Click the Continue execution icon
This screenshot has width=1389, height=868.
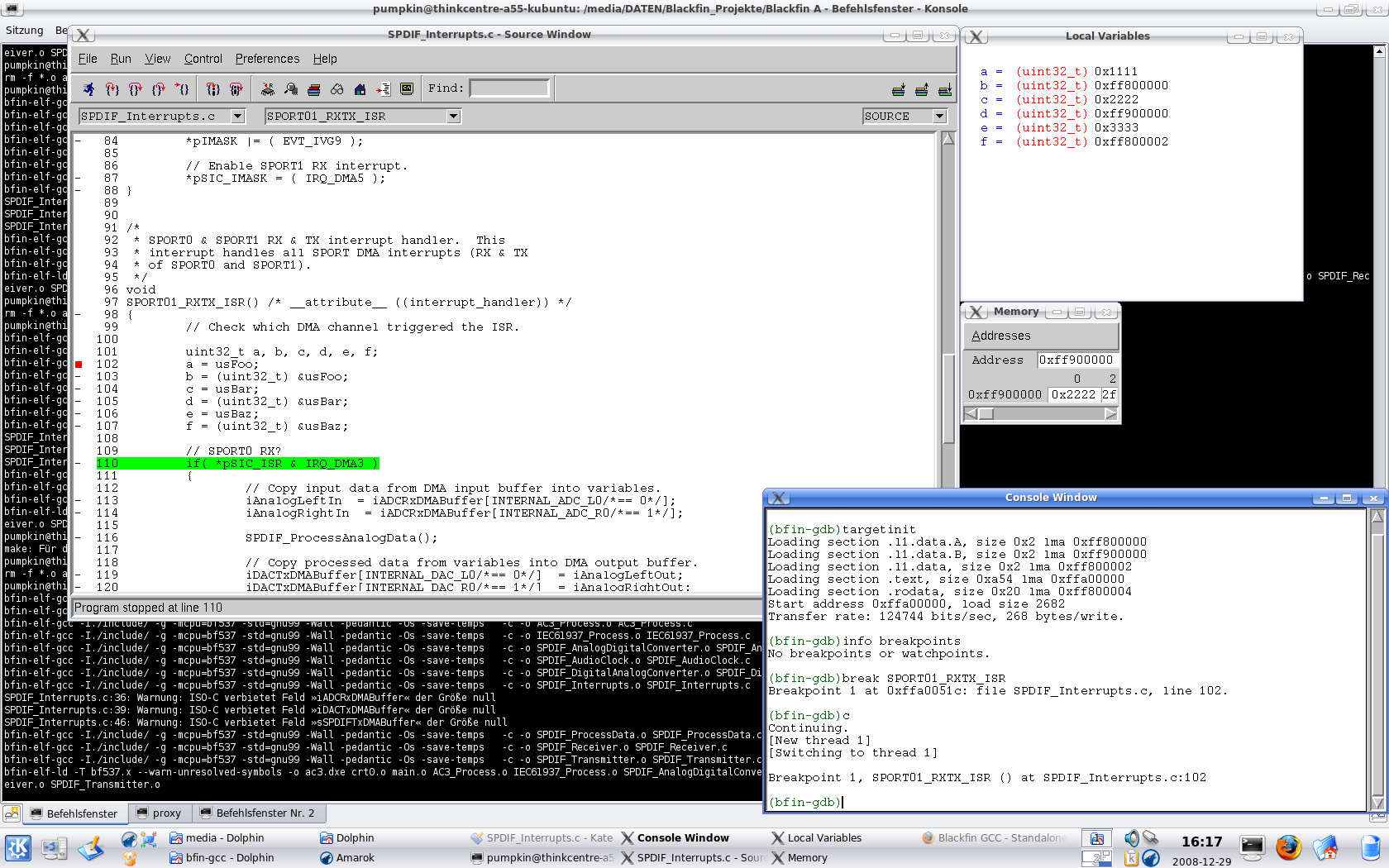(182, 88)
